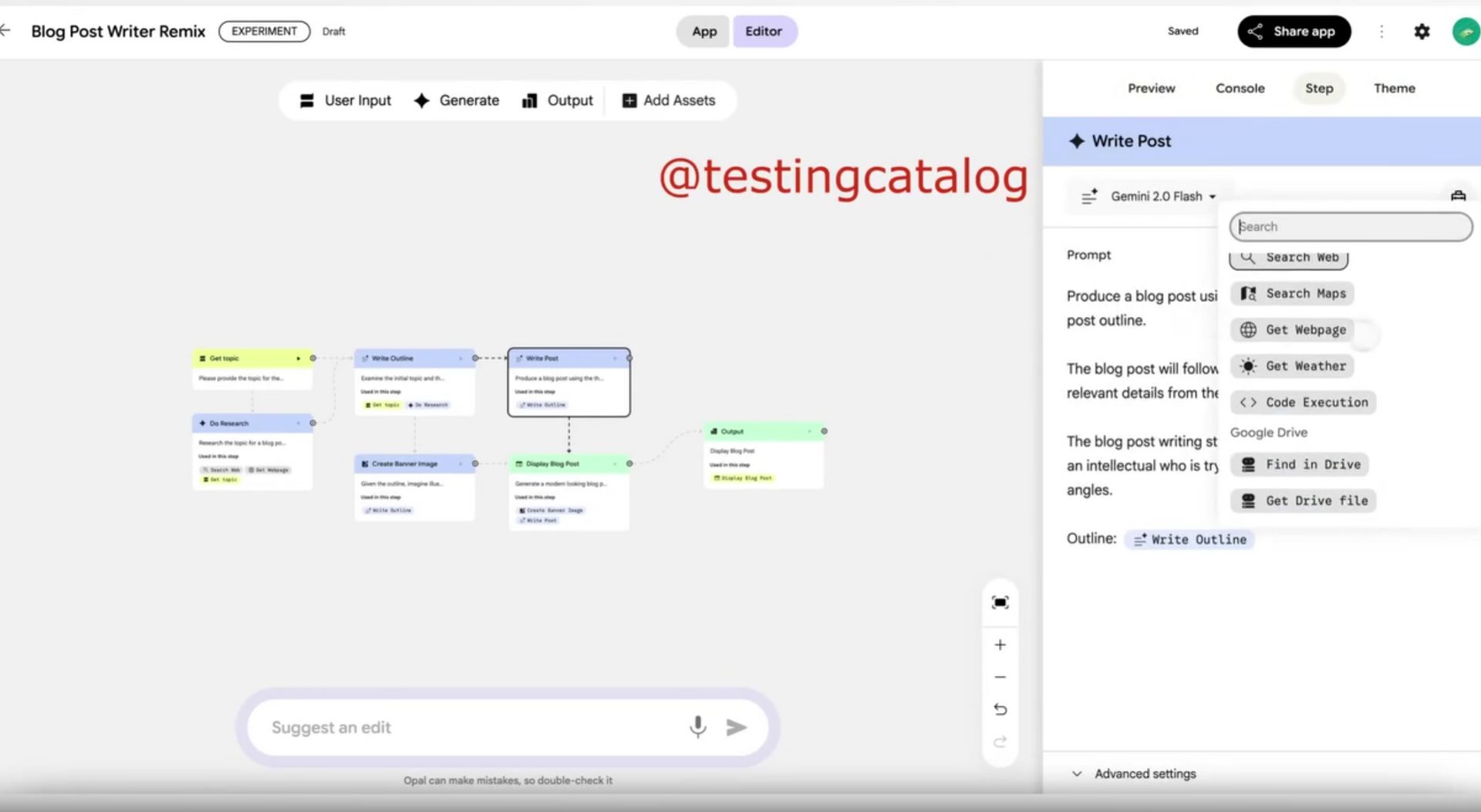Select the Write Outline node on the canvas
The width and height of the screenshot is (1481, 812).
(415, 382)
